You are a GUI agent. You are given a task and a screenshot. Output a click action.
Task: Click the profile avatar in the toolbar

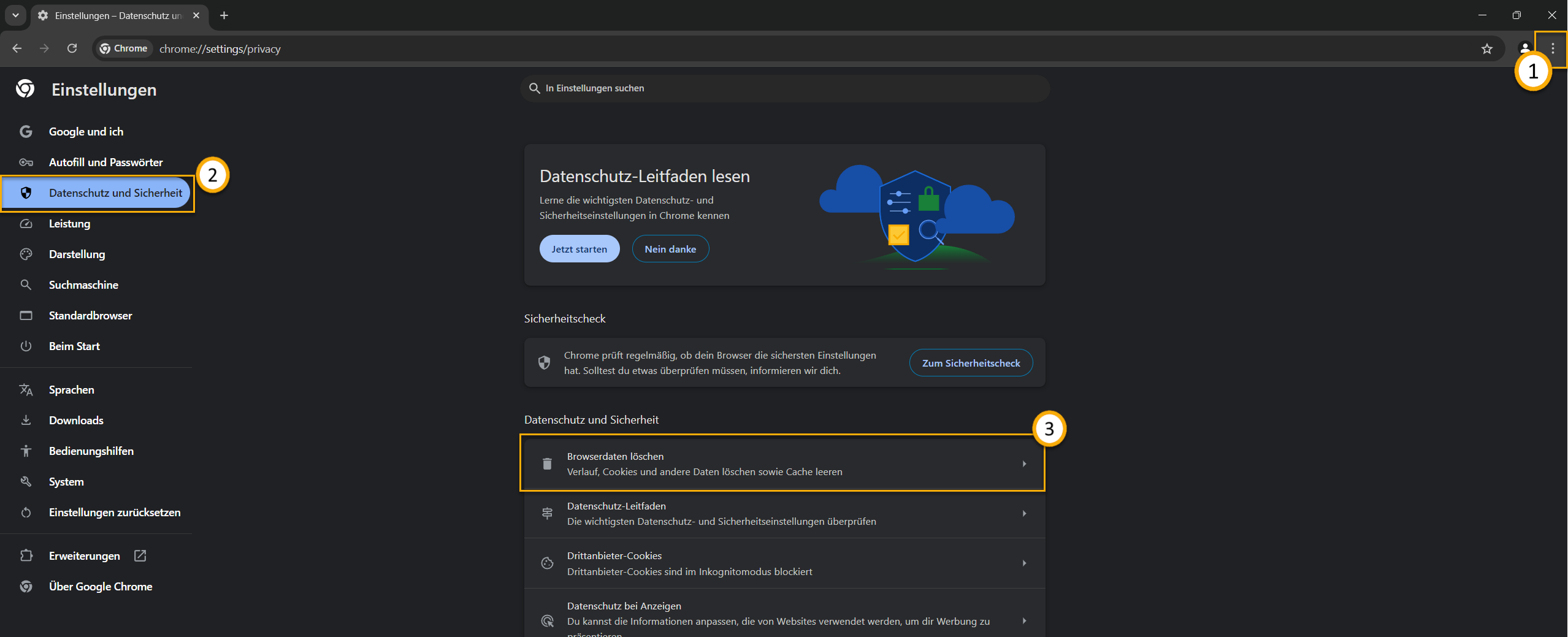click(x=1524, y=48)
